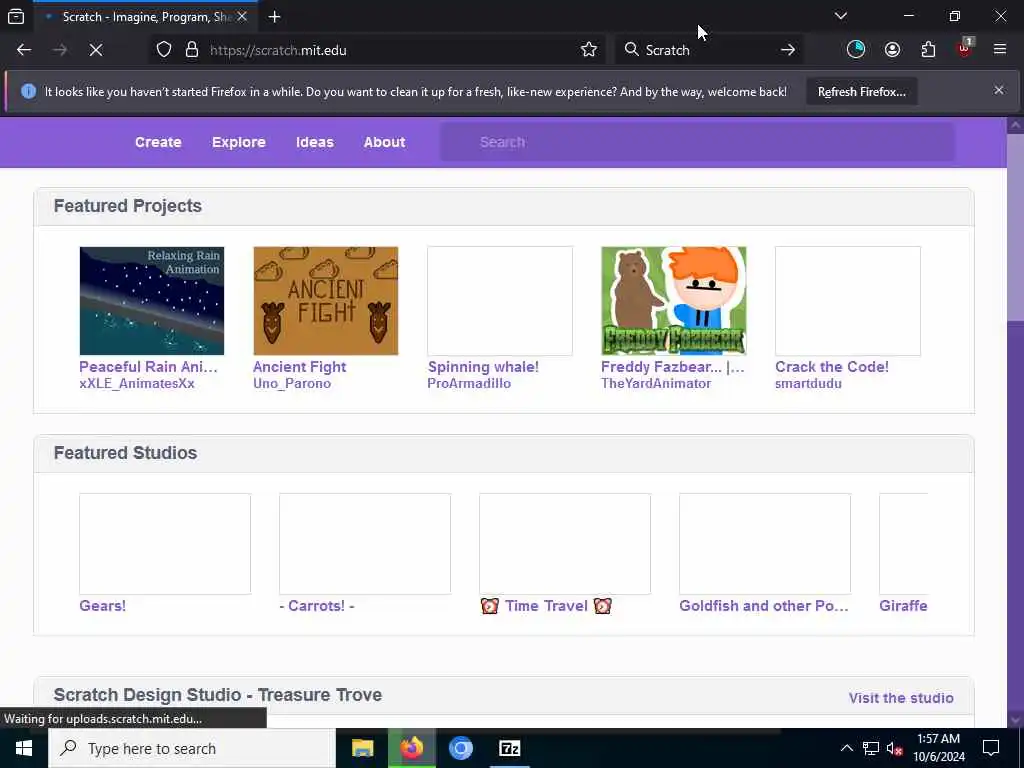1024x768 pixels.
Task: Open ProArmadillo author profile
Action: click(469, 383)
